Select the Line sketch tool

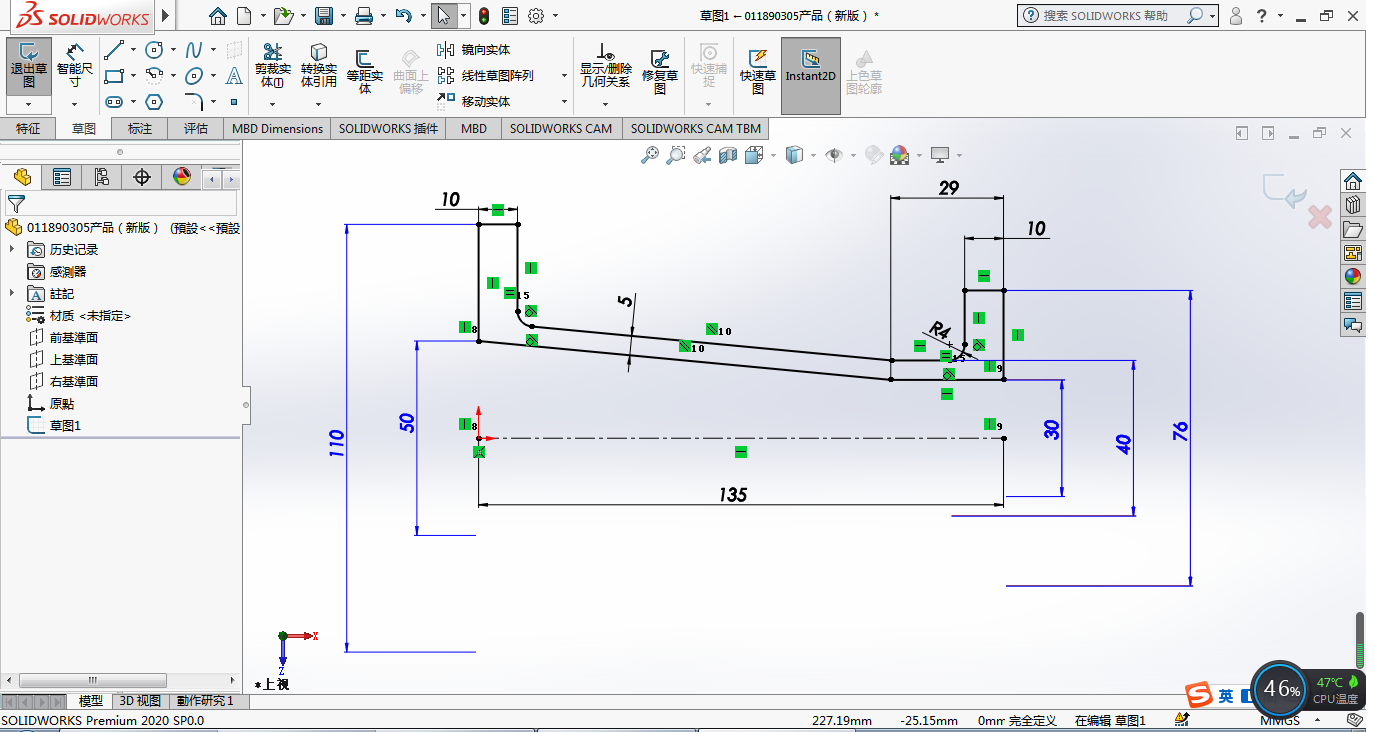tap(114, 49)
